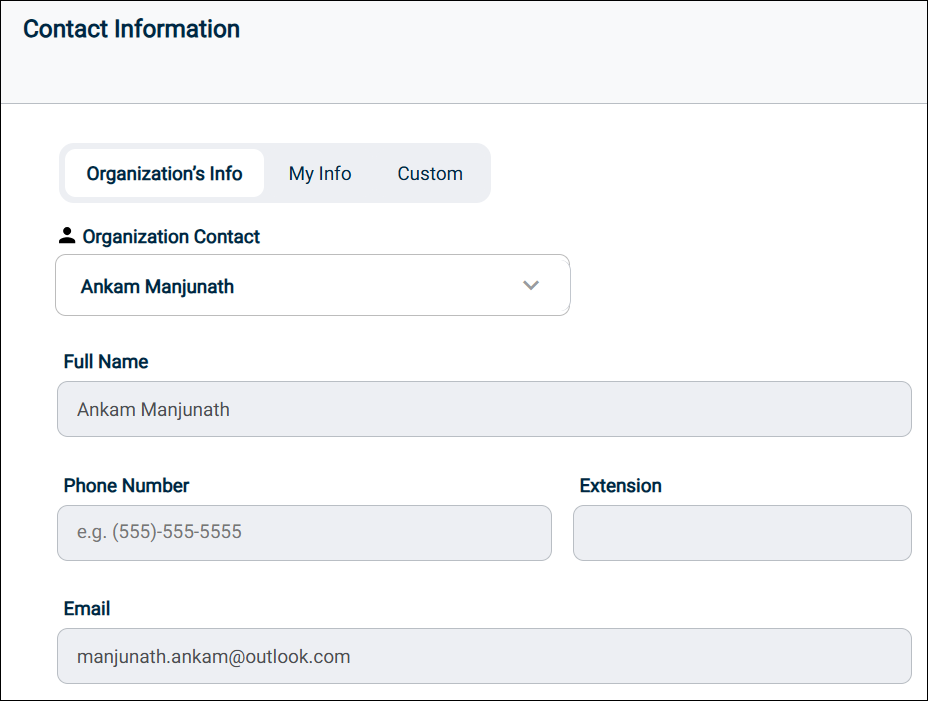
Task: Focus the Phone Number input field
Action: click(304, 532)
